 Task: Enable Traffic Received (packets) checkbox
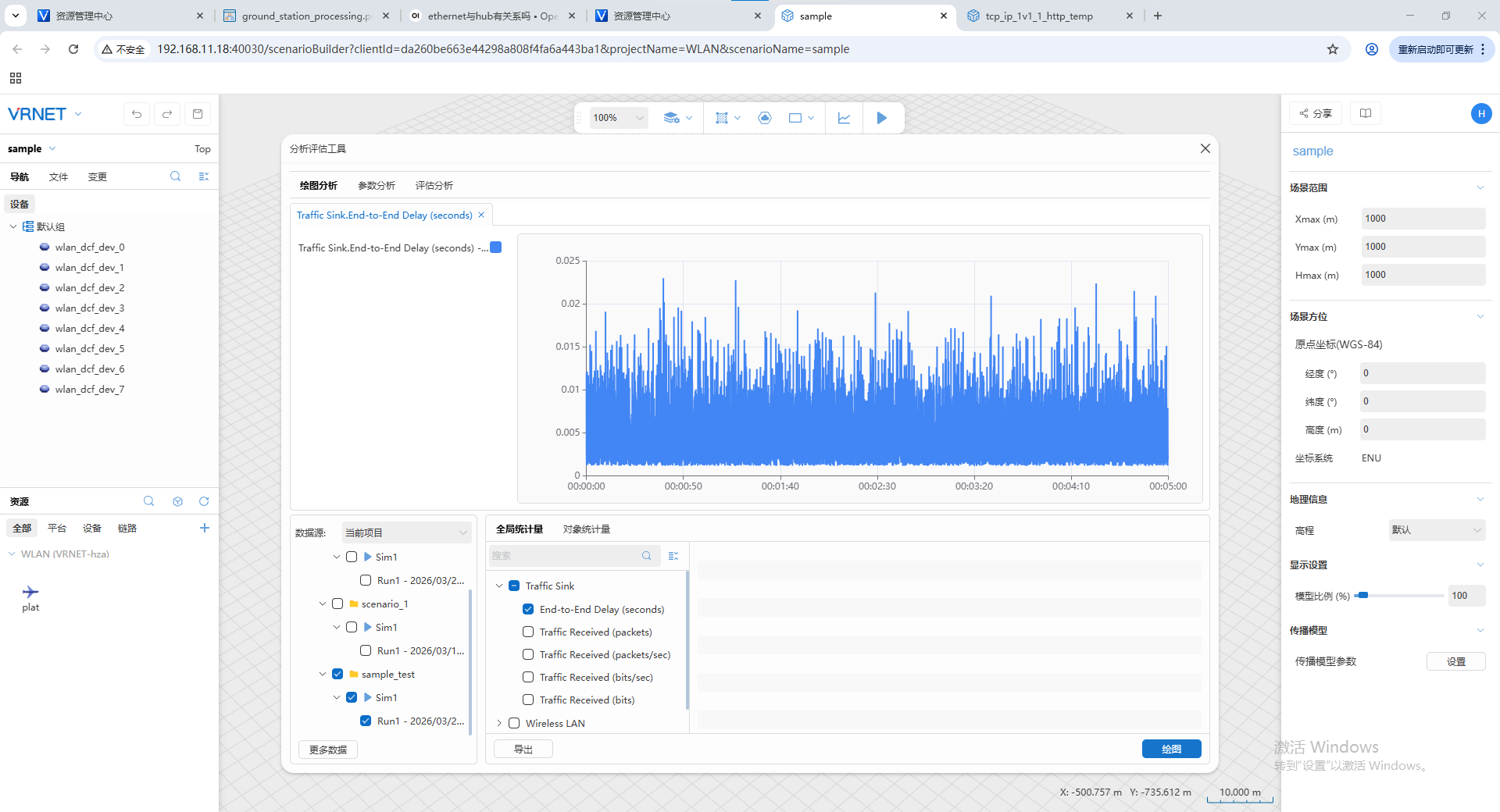click(x=528, y=632)
